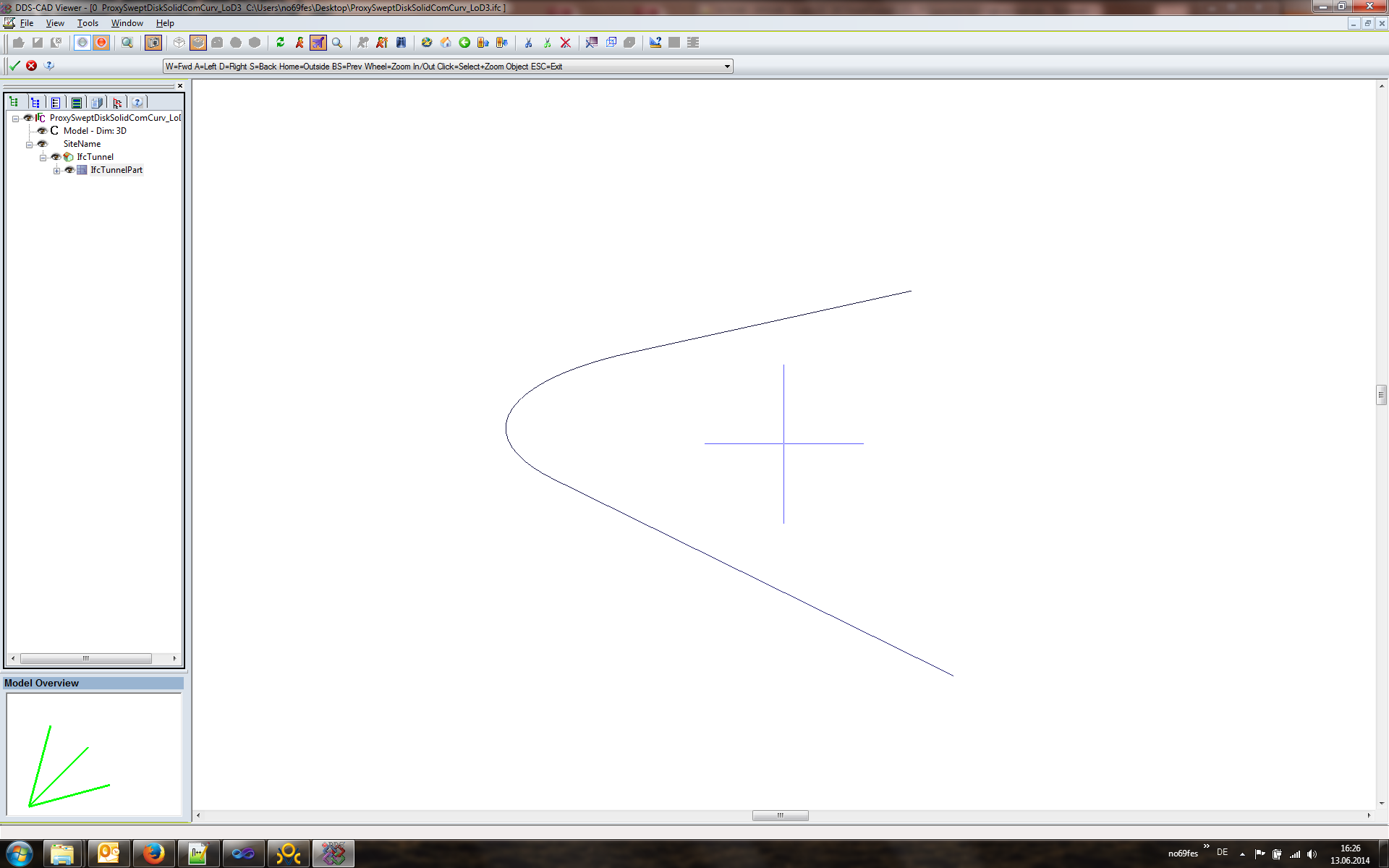
Task: Click the viewport horizontal scrollbar thumb
Action: point(780,815)
